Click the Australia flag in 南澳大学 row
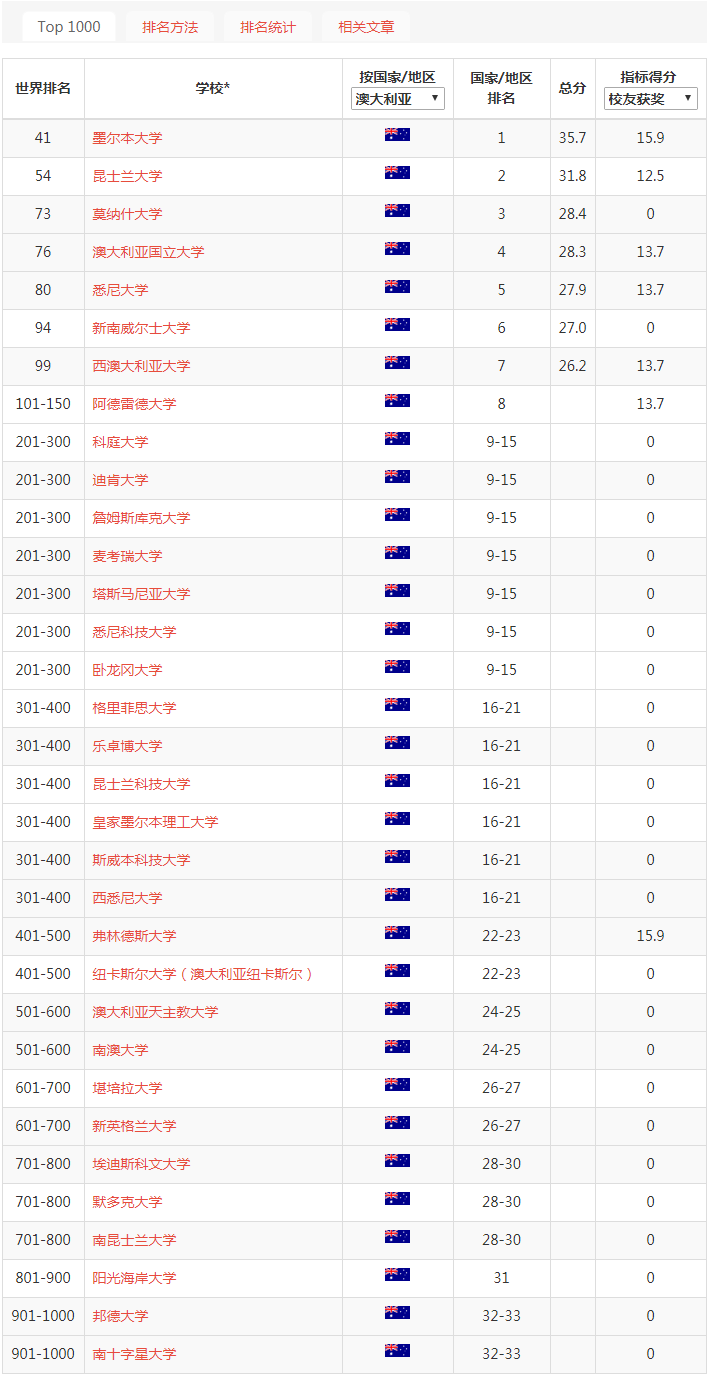The width and height of the screenshot is (707, 1374). [x=397, y=1047]
